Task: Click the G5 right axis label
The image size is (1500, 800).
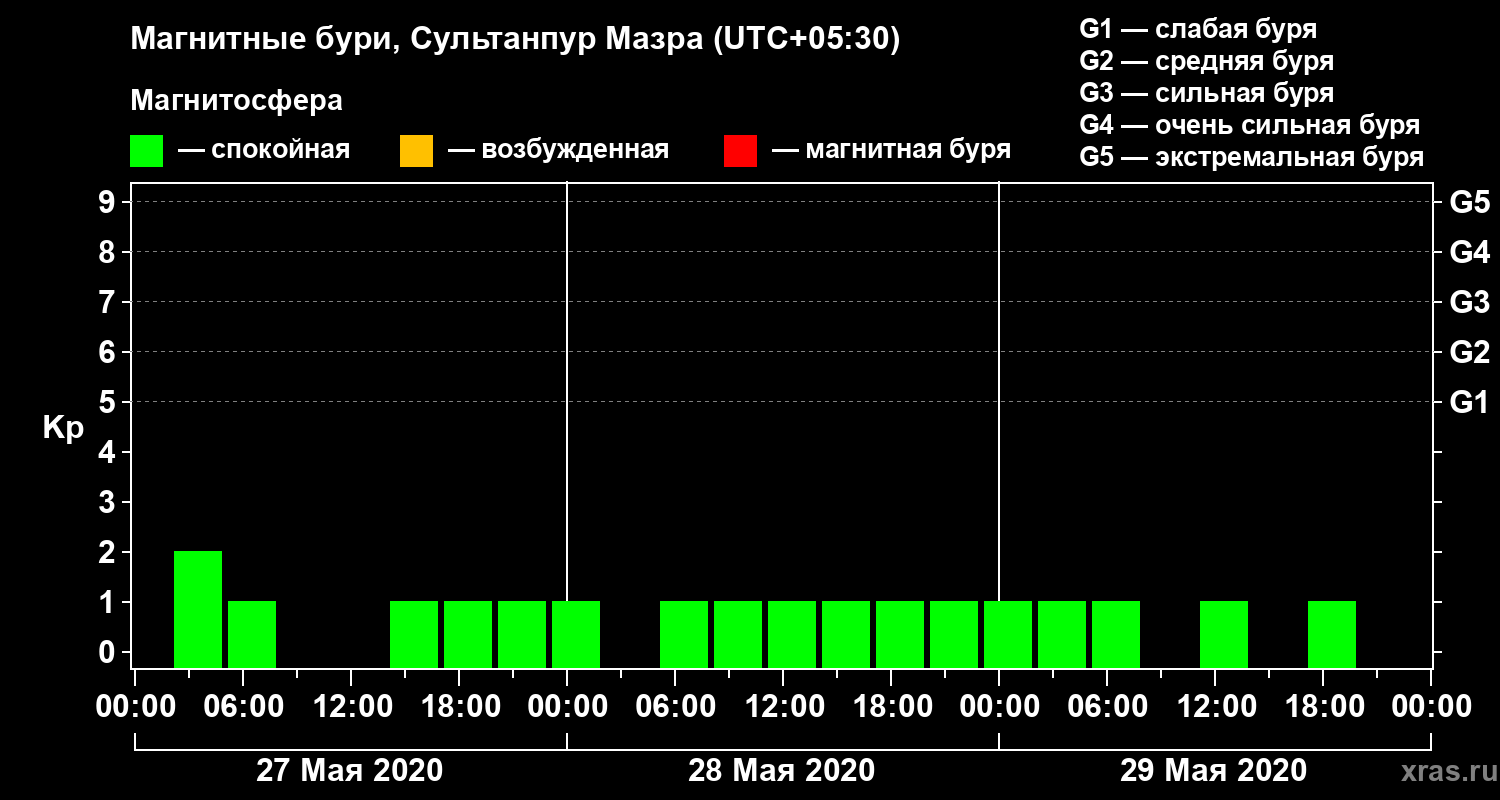Action: [x=1470, y=202]
